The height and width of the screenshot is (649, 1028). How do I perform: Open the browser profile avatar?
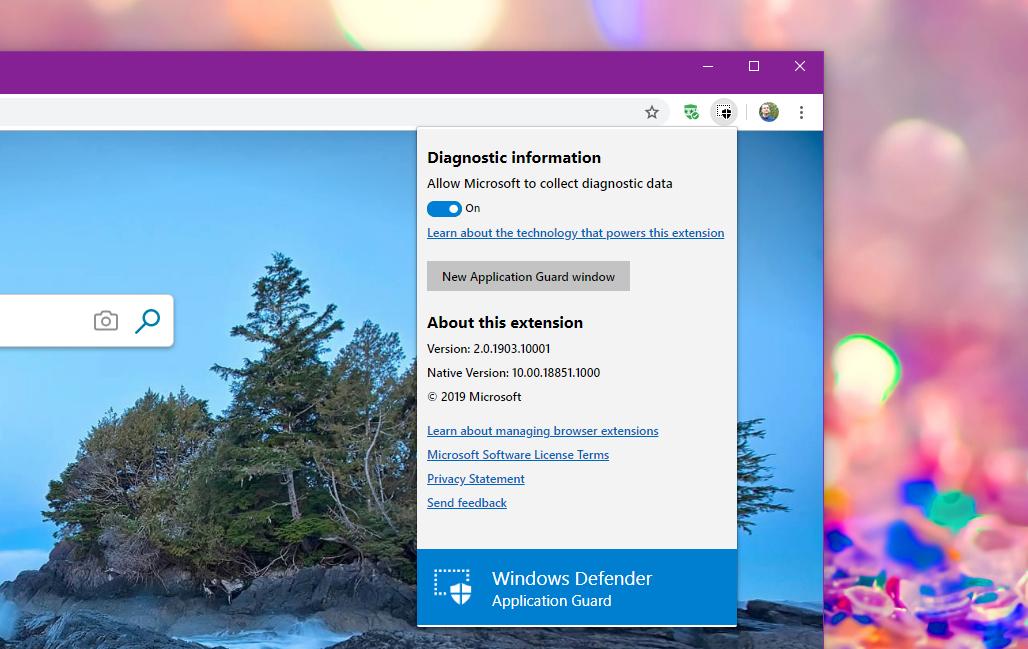click(768, 112)
